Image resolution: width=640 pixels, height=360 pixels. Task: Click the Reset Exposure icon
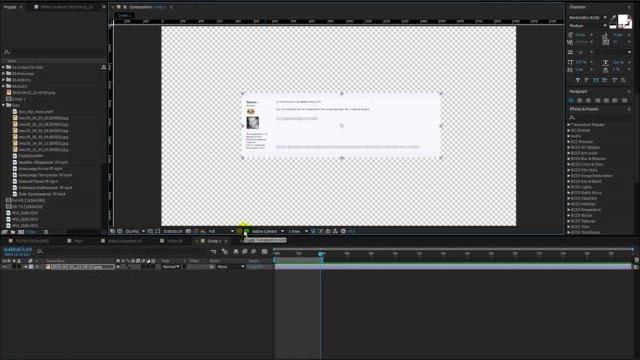click(343, 231)
